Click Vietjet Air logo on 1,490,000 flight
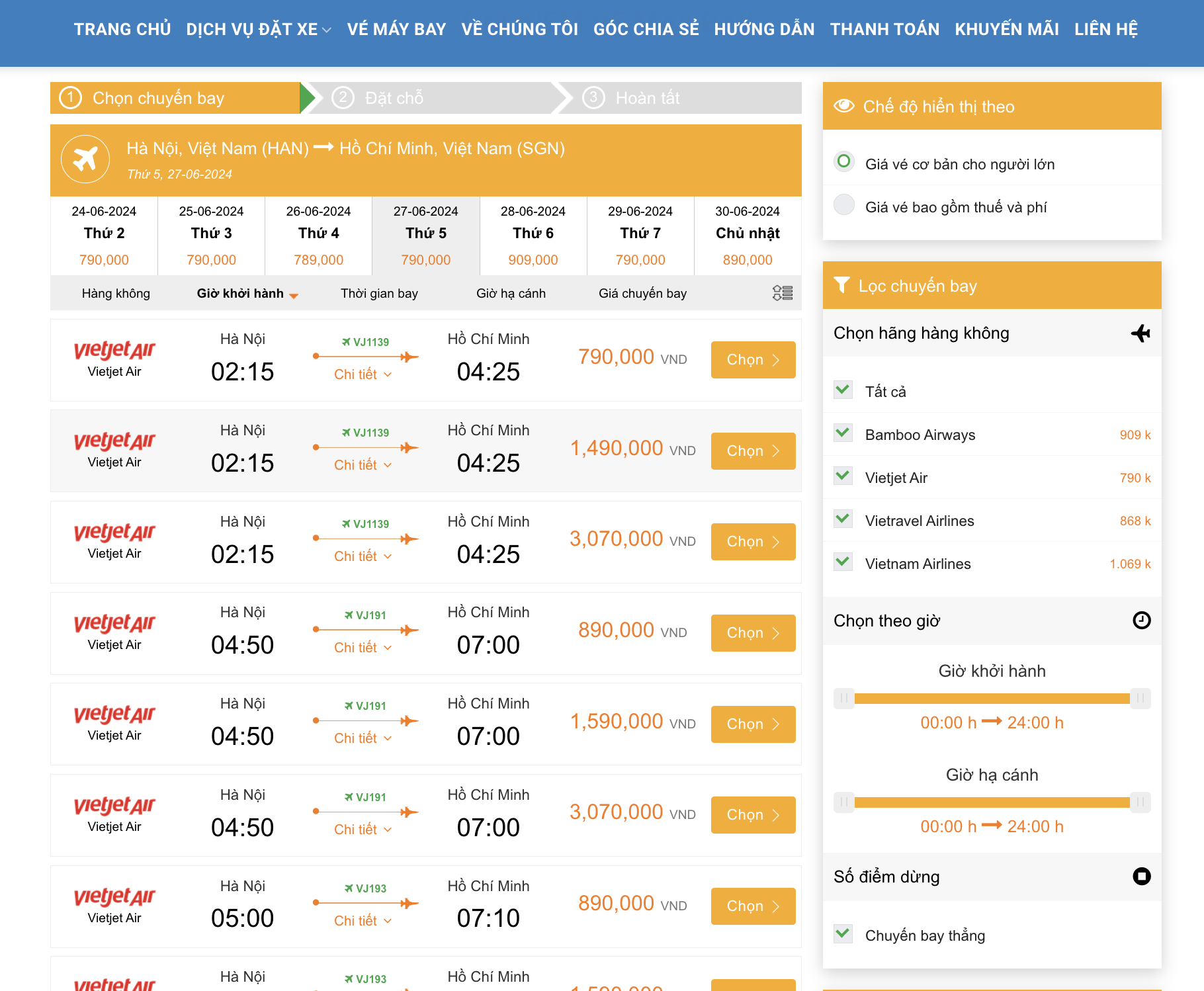This screenshot has width=1204, height=991. [114, 441]
